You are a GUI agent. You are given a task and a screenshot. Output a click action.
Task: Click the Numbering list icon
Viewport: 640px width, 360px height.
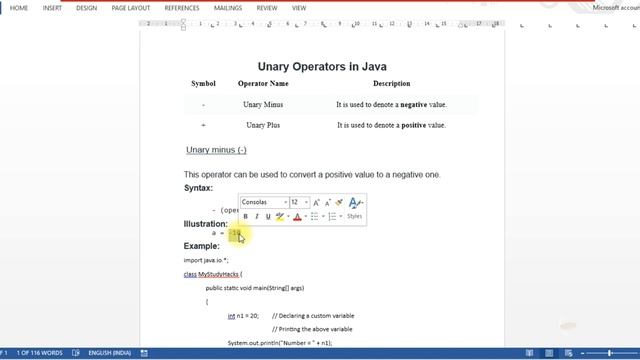click(332, 216)
